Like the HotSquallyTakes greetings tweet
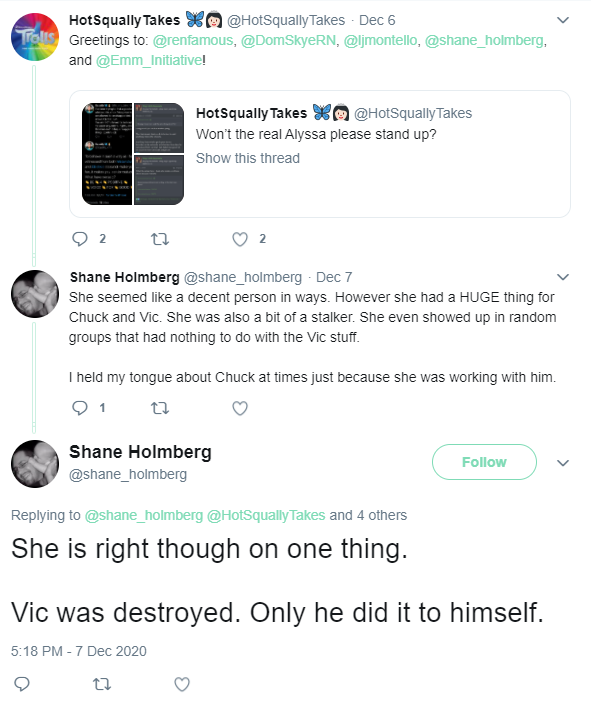This screenshot has height=716, width=591. click(240, 239)
